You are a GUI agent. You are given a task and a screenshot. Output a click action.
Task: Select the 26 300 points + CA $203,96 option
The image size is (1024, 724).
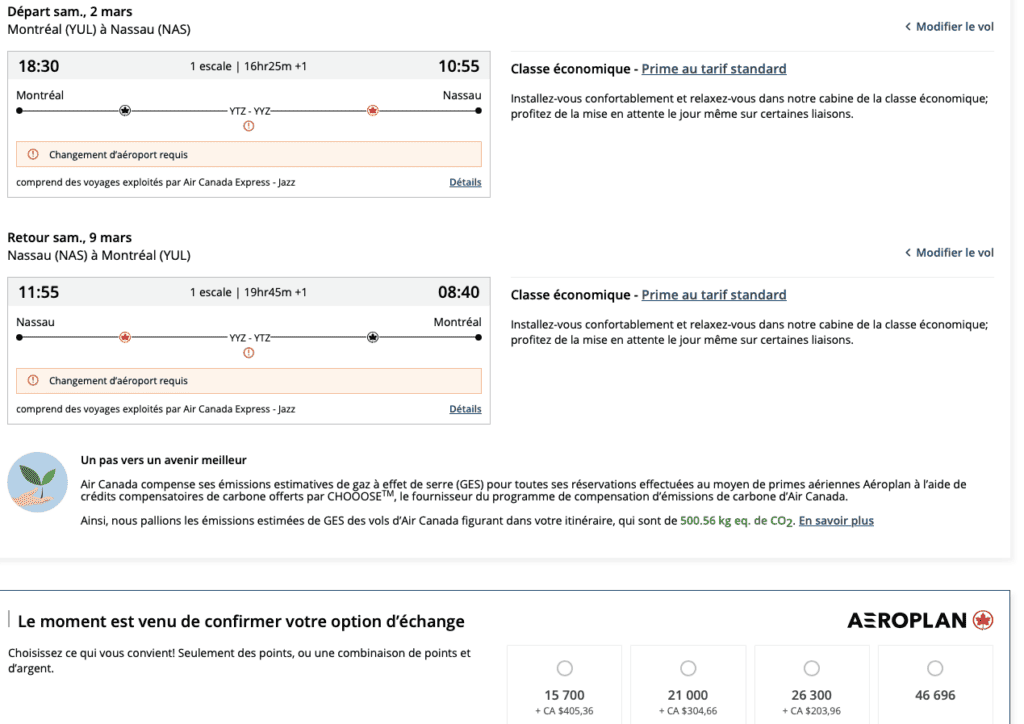tap(811, 668)
